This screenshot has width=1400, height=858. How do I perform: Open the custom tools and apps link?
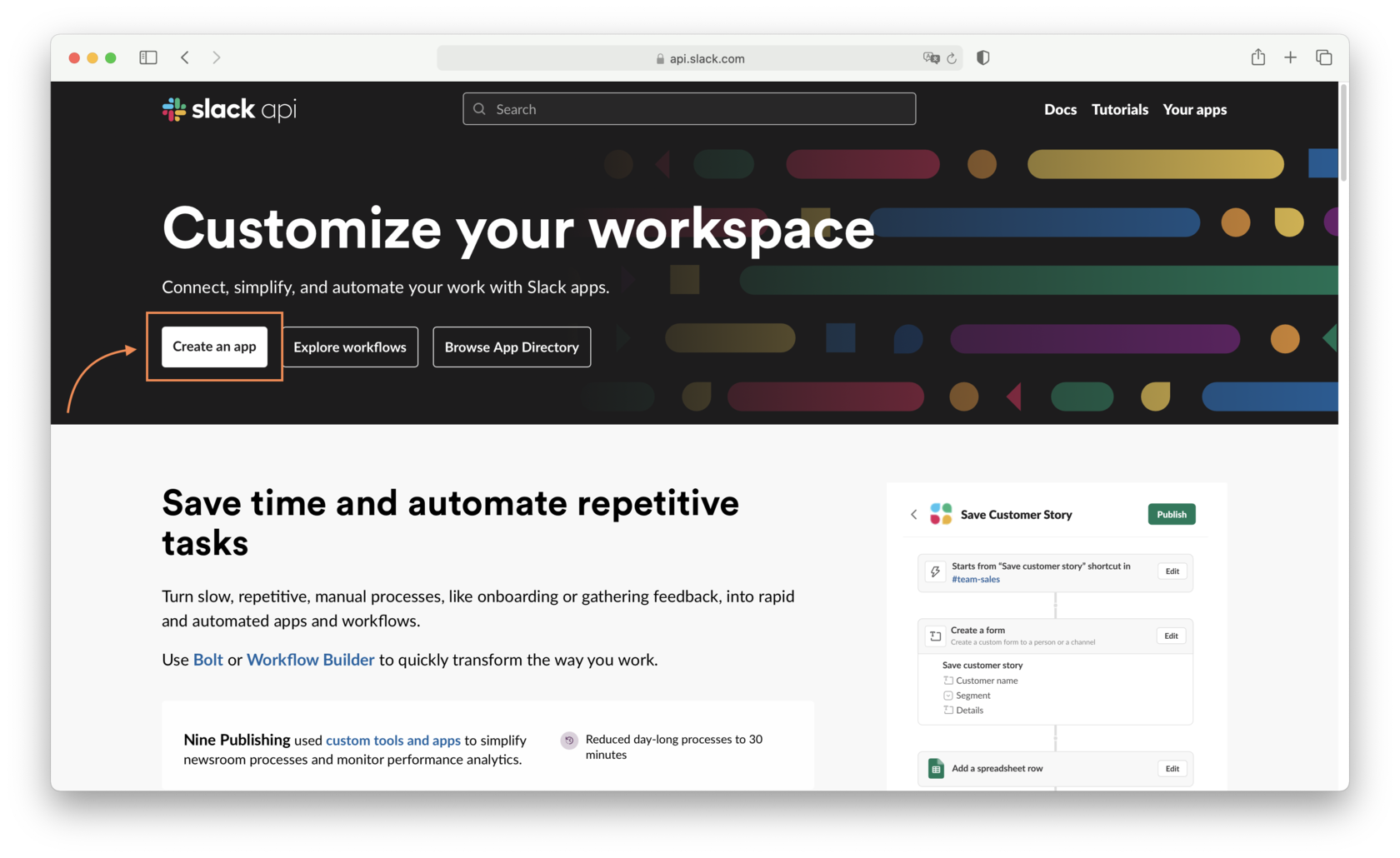pos(393,740)
